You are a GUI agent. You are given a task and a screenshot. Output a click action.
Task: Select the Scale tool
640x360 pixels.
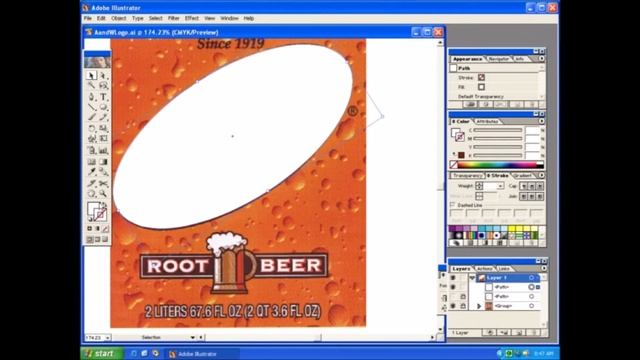click(x=103, y=128)
